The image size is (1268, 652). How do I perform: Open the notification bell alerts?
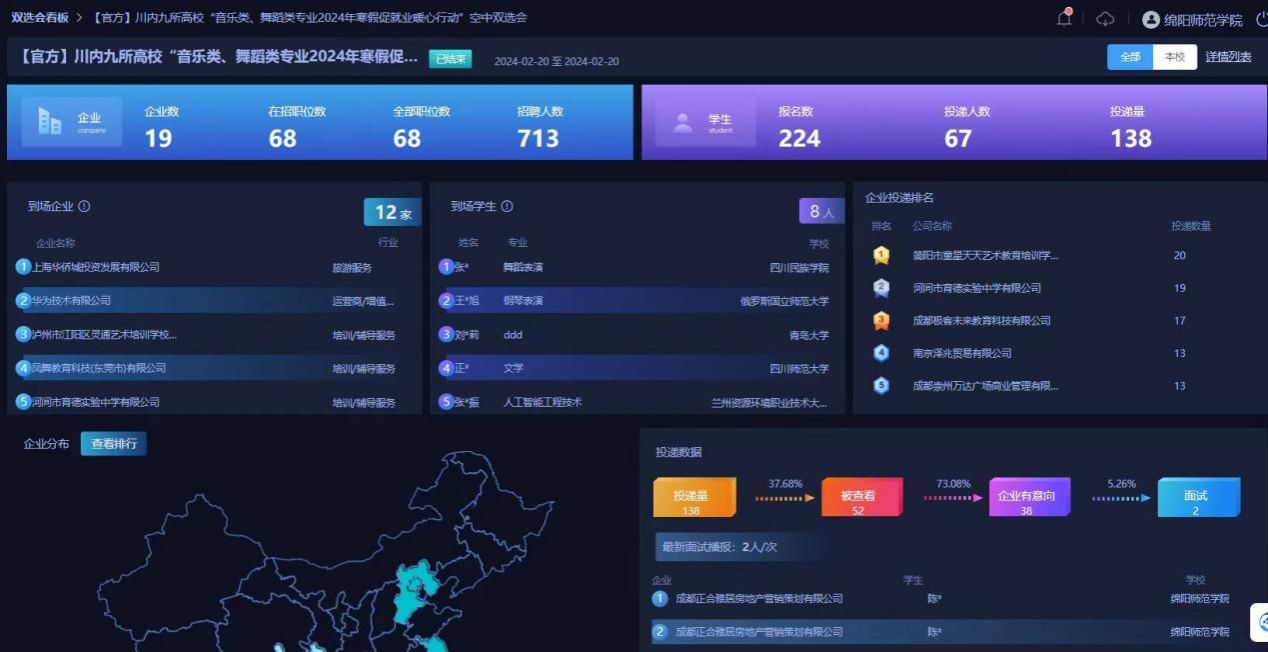pos(1065,18)
